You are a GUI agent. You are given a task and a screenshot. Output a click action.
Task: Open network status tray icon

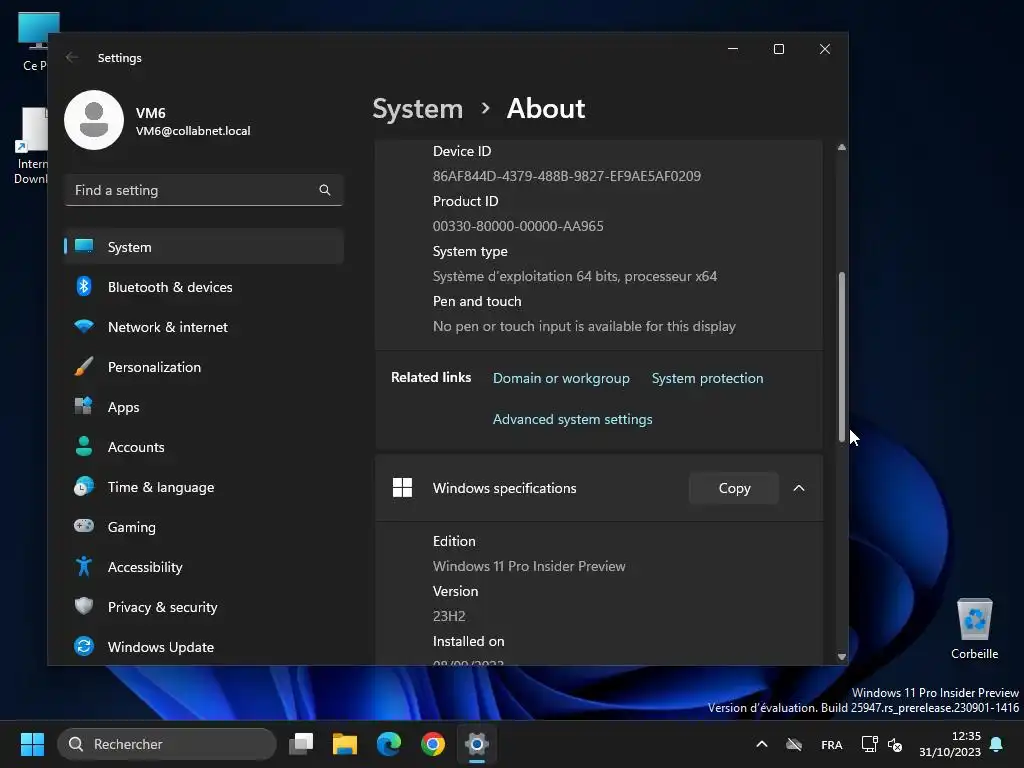click(869, 744)
